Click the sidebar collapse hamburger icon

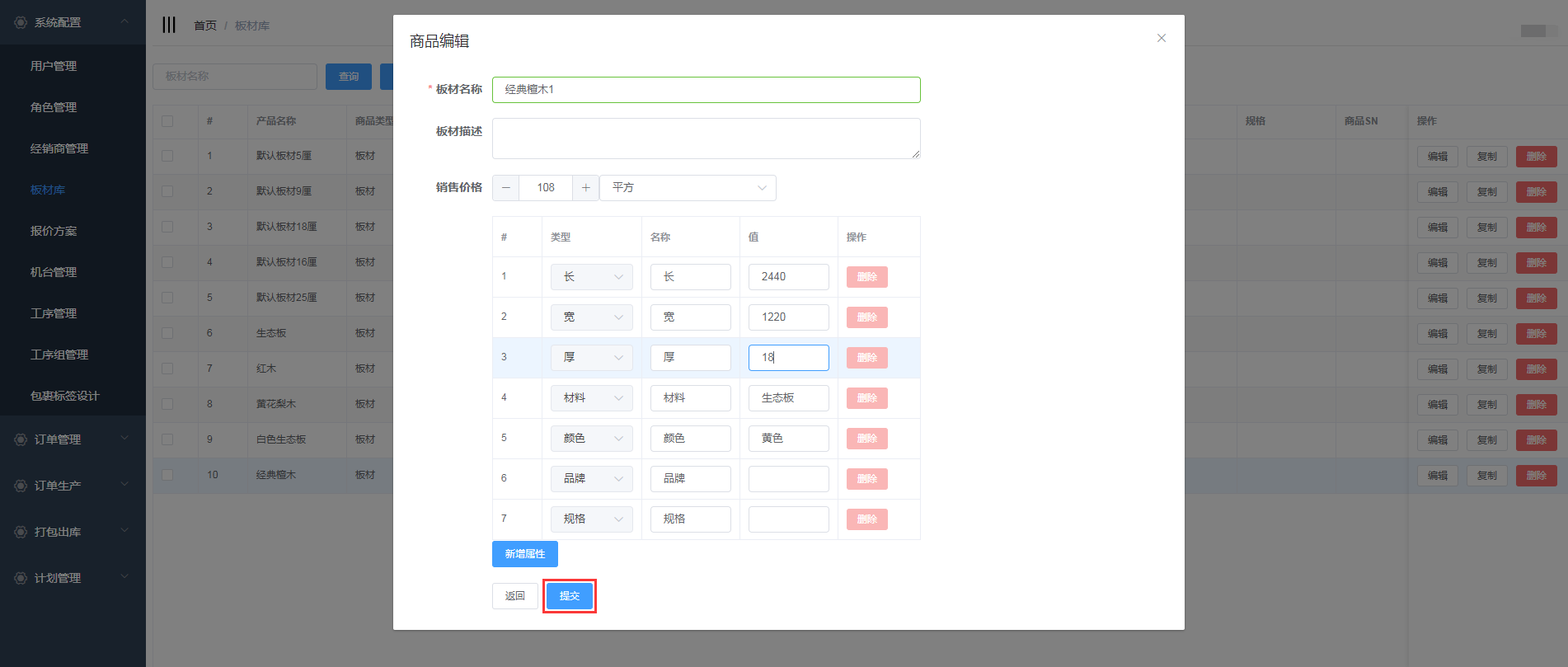pyautogui.click(x=169, y=25)
